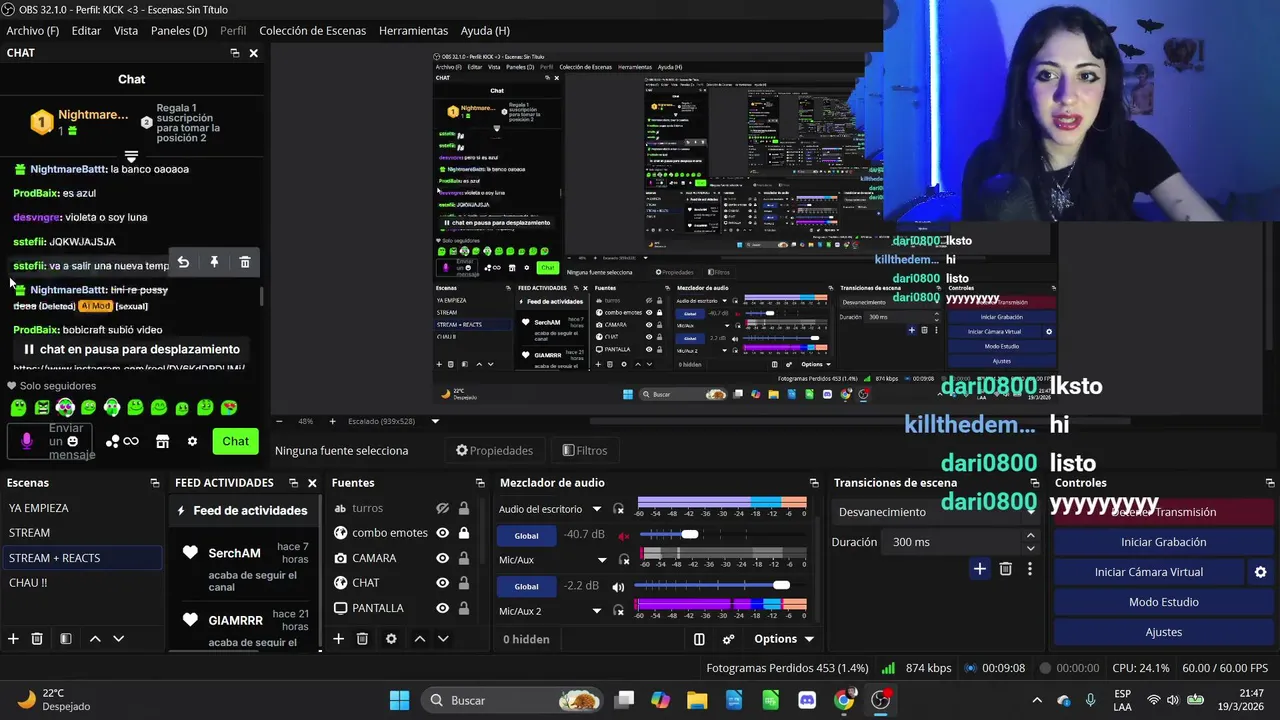Open the preview scaling dropdown Escalado
The height and width of the screenshot is (720, 1280).
tap(395, 421)
